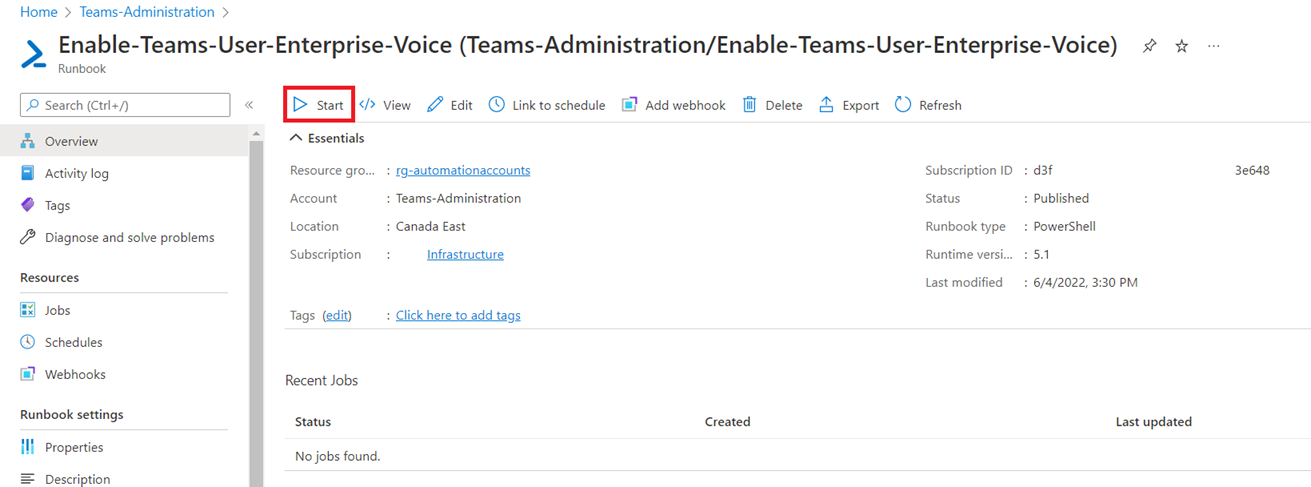Screen dimensions: 1311x487
Task: Navigate to Teams-Administration in breadcrumb
Action: coord(147,12)
